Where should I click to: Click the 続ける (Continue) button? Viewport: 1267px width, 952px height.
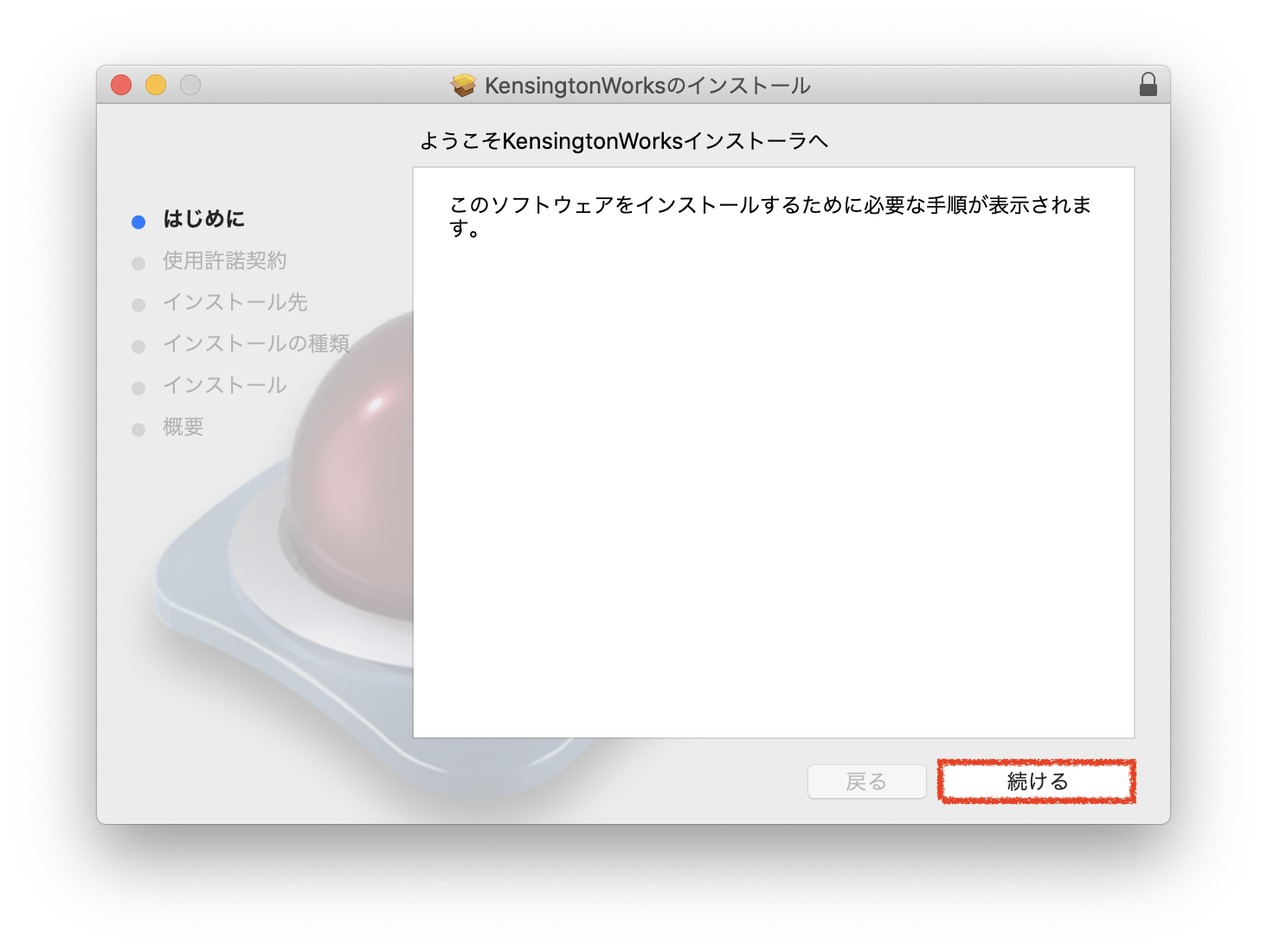click(1037, 782)
